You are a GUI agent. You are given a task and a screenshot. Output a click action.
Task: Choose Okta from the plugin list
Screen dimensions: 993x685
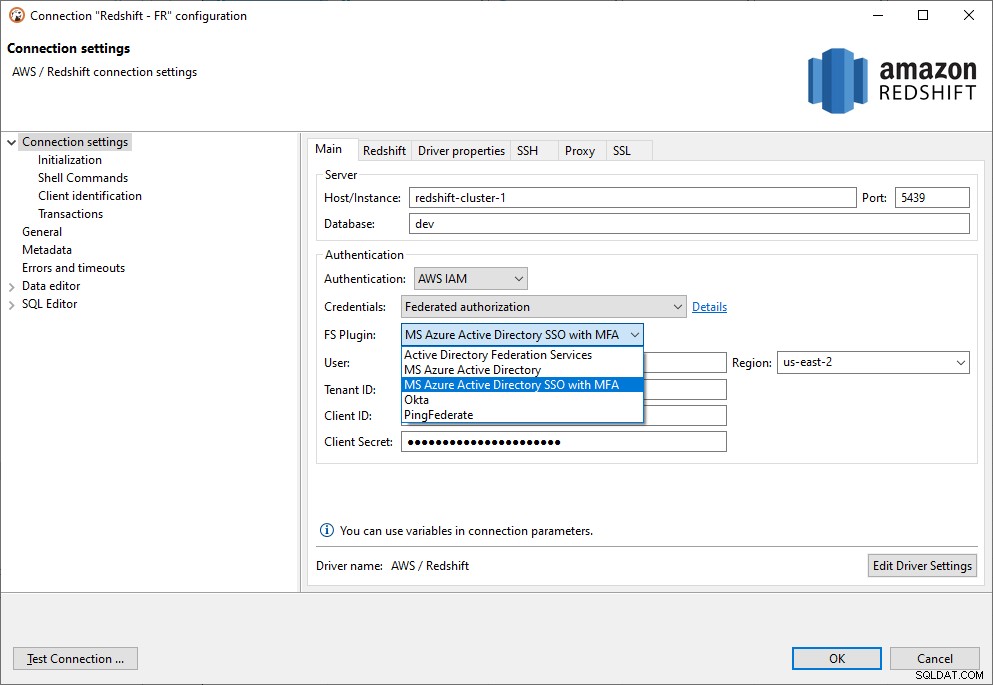(522, 400)
